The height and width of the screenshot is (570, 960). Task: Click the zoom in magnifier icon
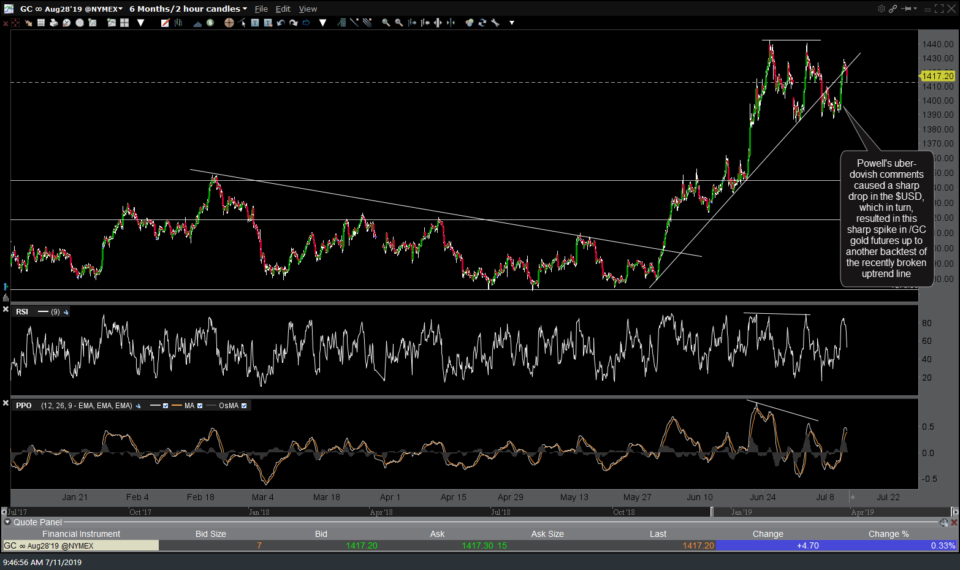click(386, 23)
